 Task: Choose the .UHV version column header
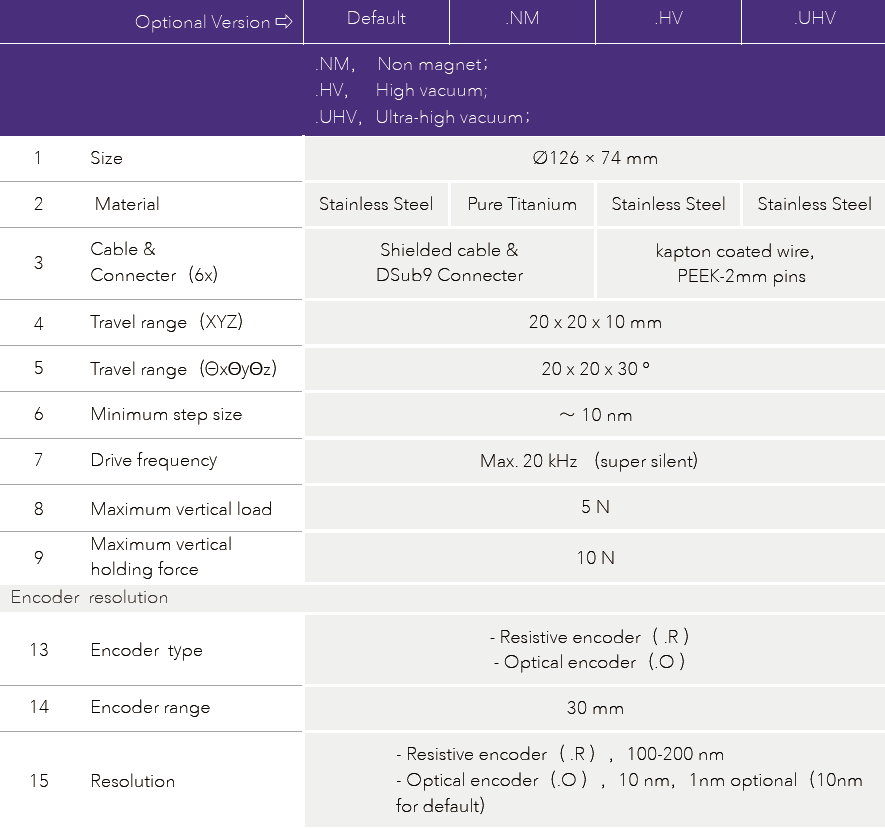pyautogui.click(x=814, y=19)
